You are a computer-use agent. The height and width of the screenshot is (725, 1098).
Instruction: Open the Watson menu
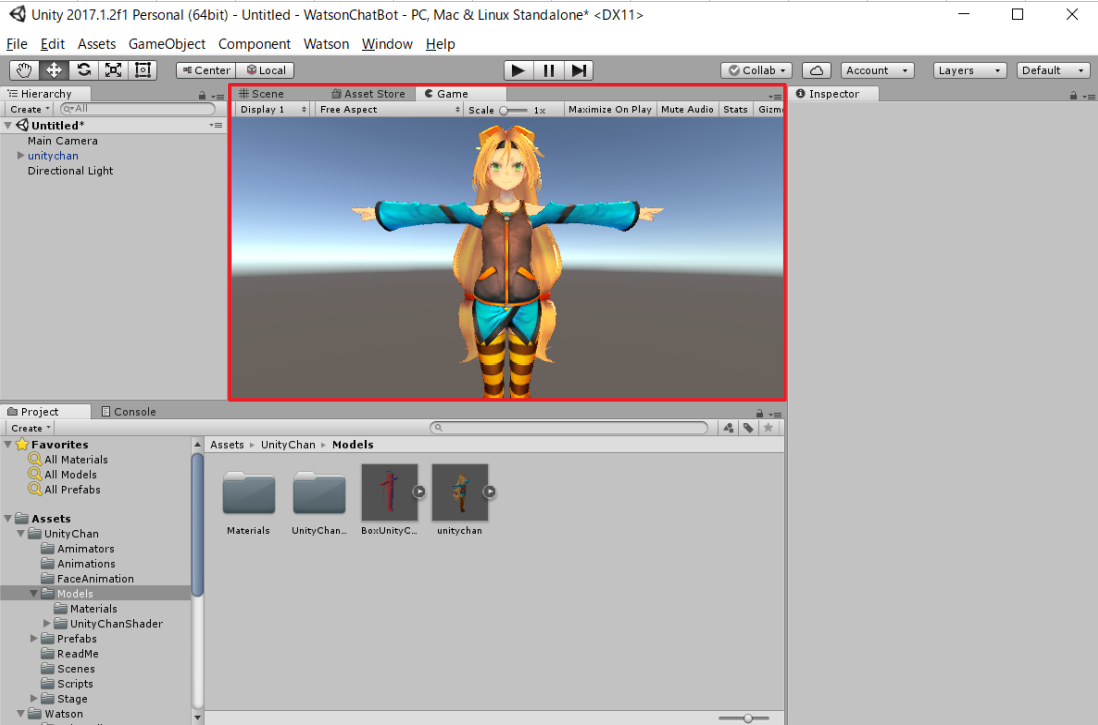tap(326, 44)
